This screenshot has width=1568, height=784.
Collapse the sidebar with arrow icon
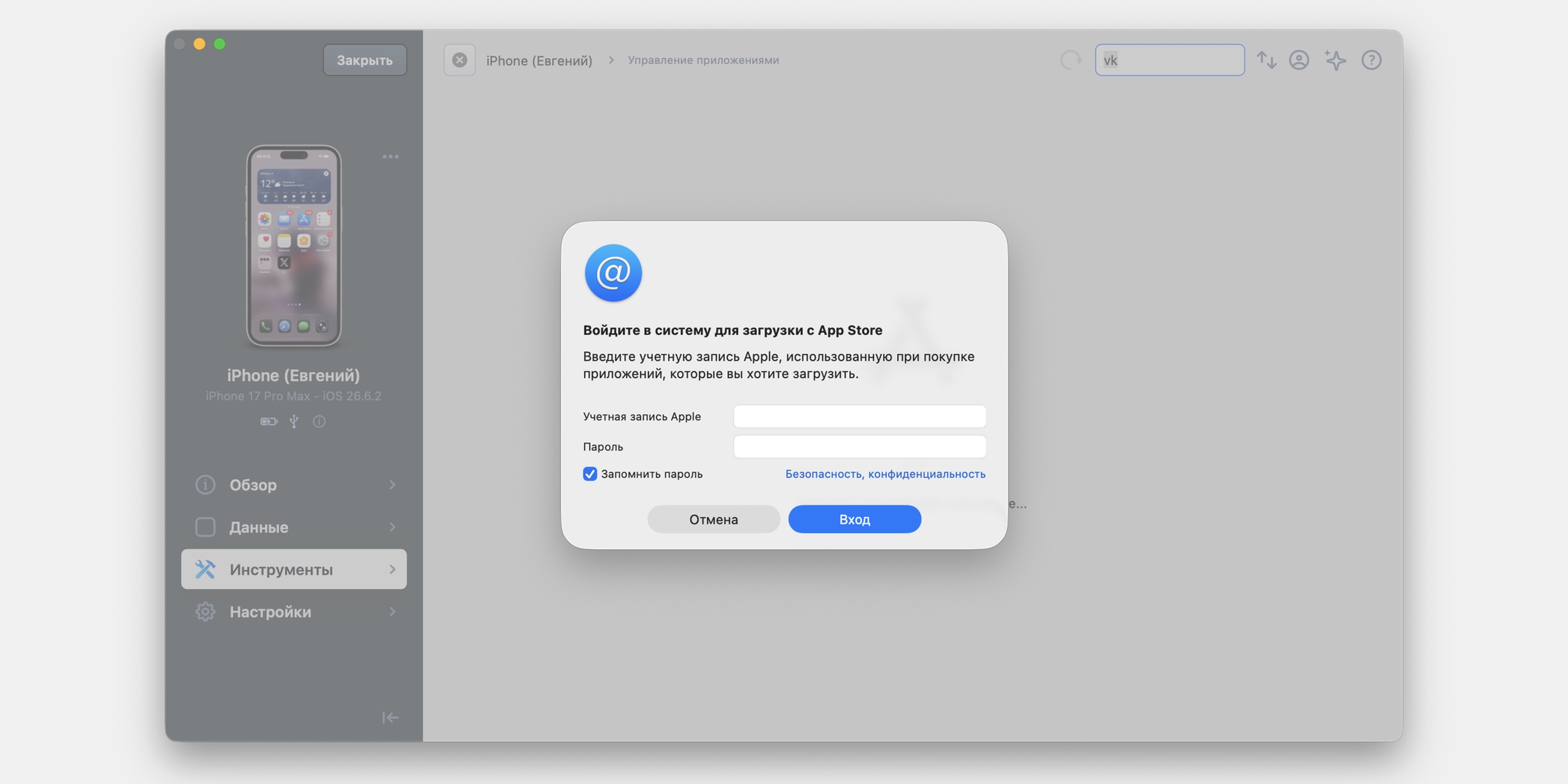(390, 718)
